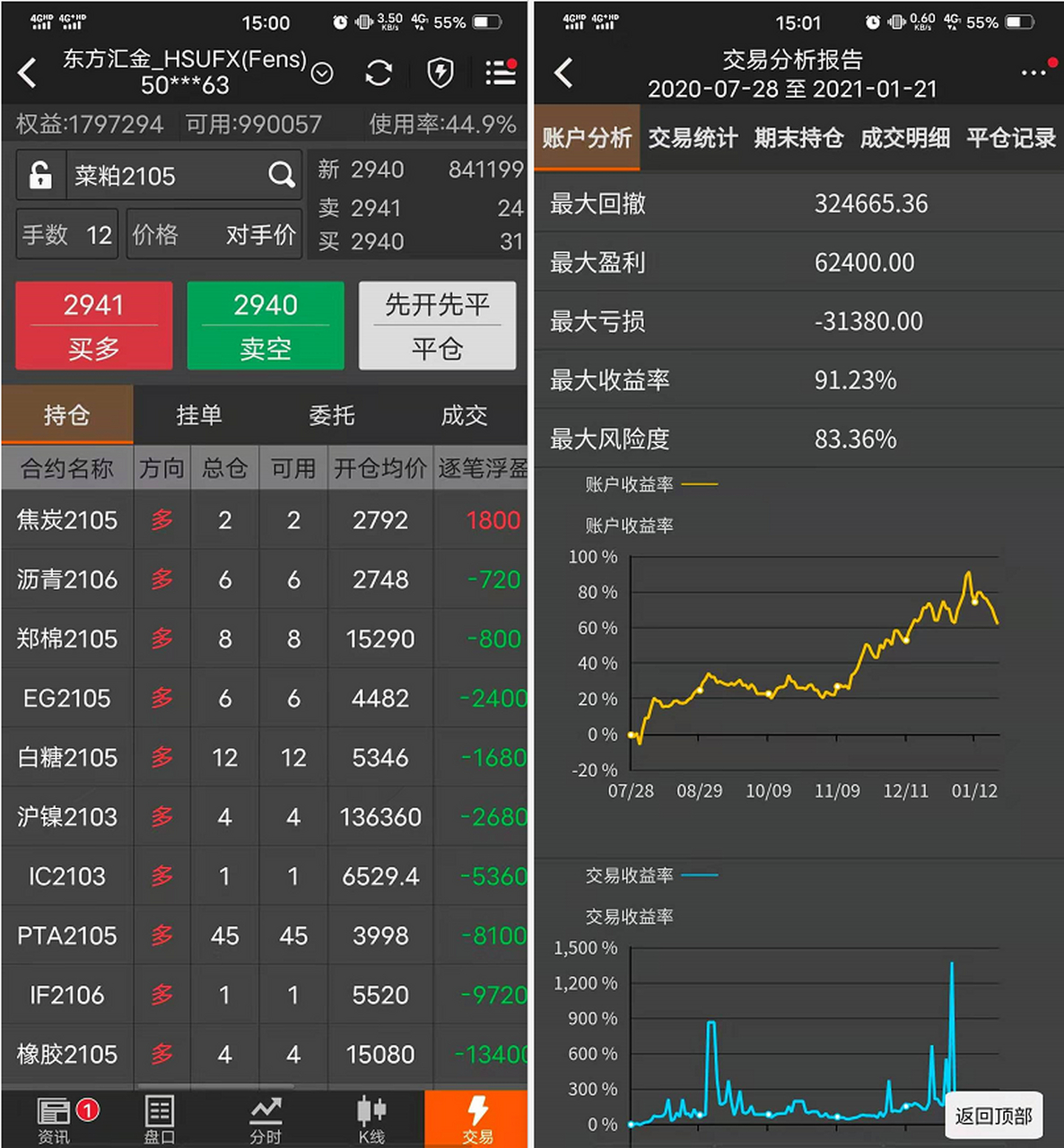Open the list menu with red dot notification
Image resolution: width=1064 pixels, height=1148 pixels.
(499, 73)
